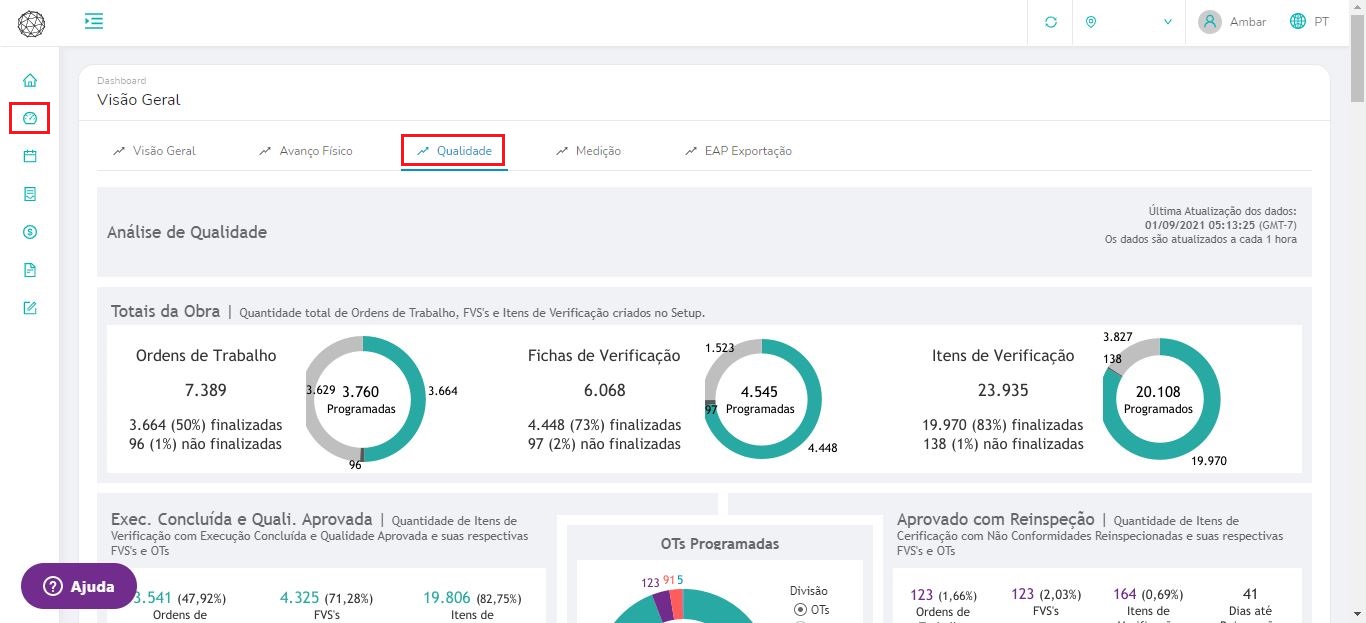The width and height of the screenshot is (1366, 623).
Task: Switch to the Medição tab
Action: coord(588,151)
